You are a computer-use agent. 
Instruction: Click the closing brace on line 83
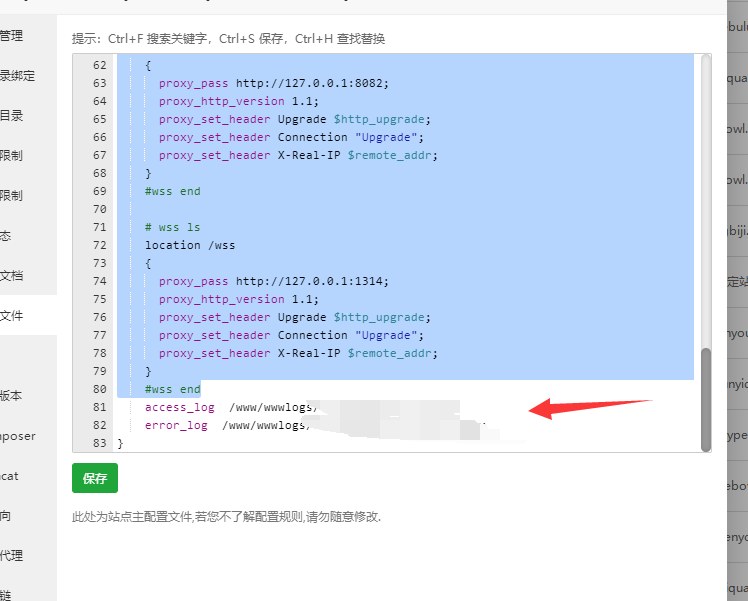click(120, 443)
